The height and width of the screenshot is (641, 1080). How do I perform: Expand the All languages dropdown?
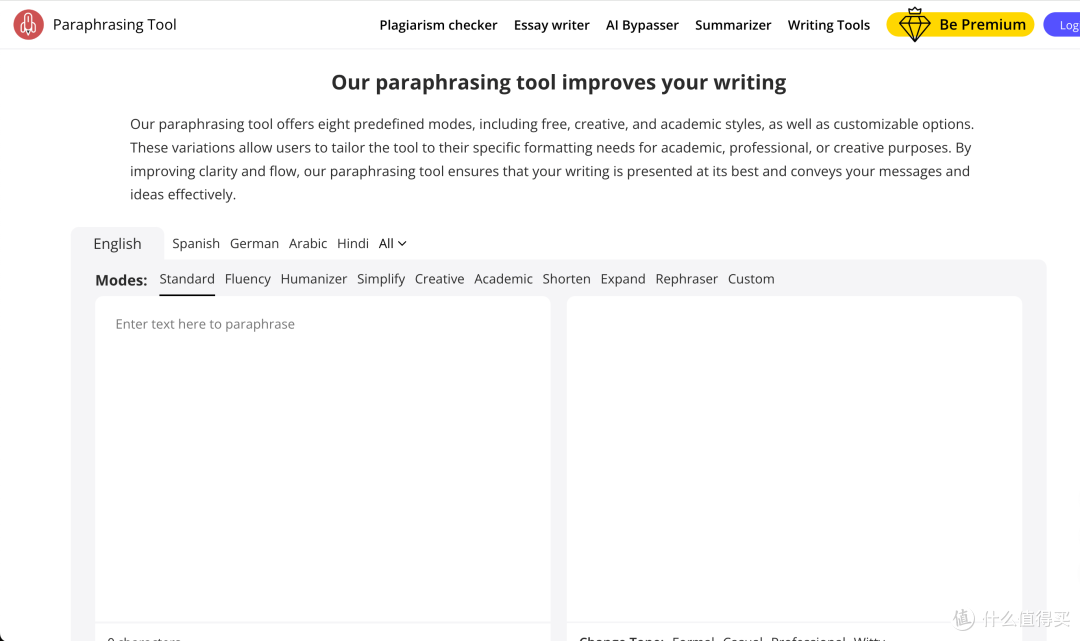pos(393,244)
